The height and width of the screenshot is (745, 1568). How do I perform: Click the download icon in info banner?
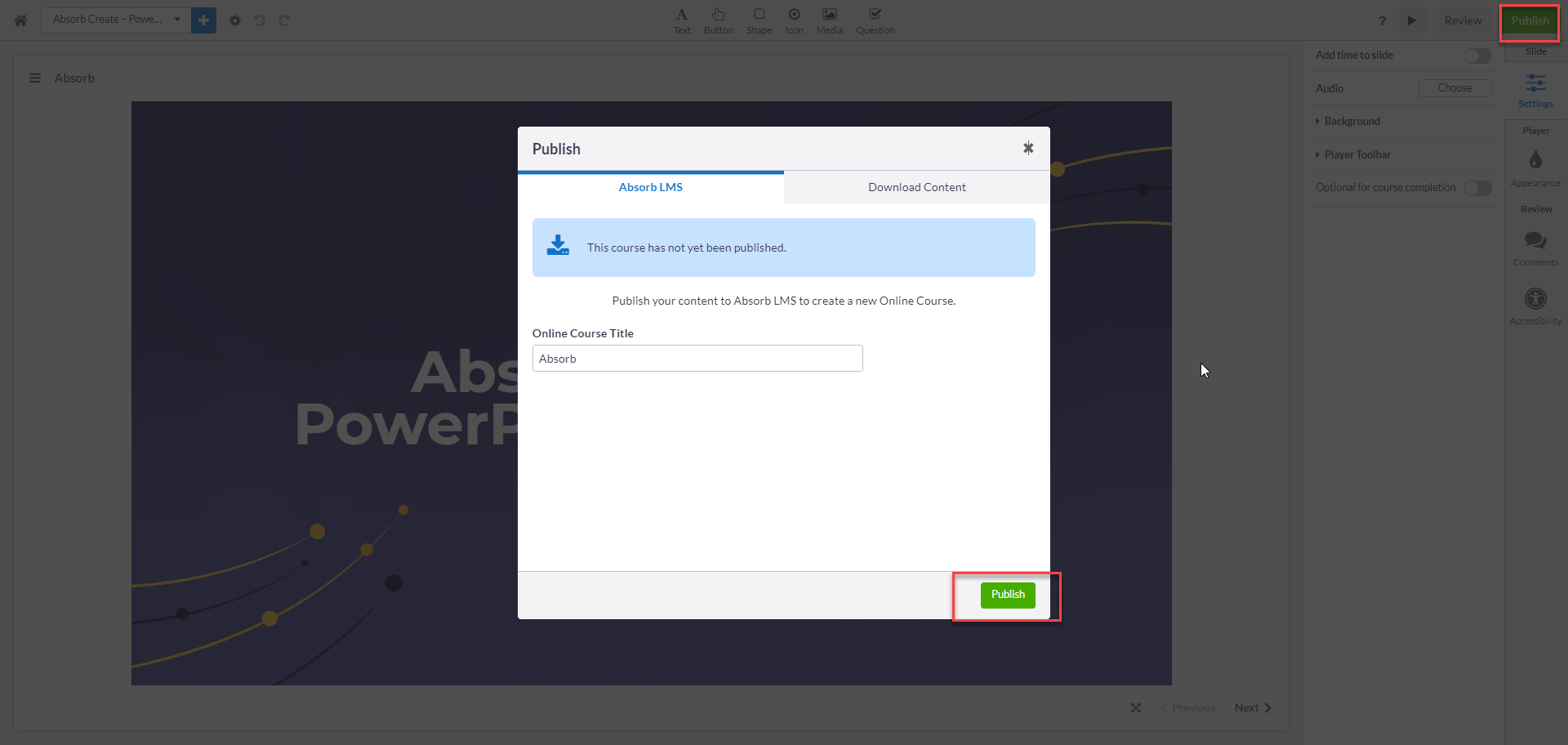558,245
